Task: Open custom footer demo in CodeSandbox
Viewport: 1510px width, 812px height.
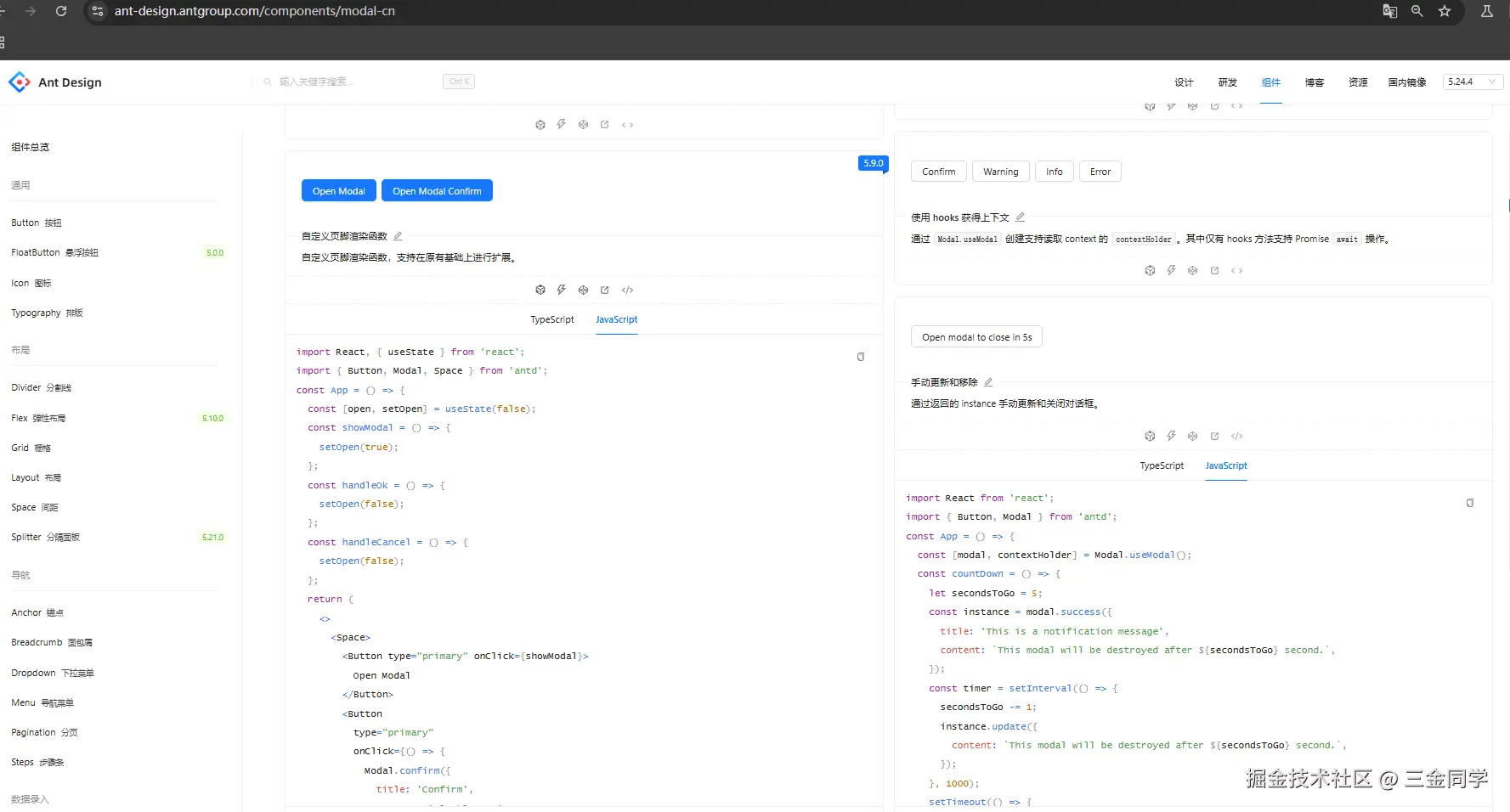Action: click(540, 290)
